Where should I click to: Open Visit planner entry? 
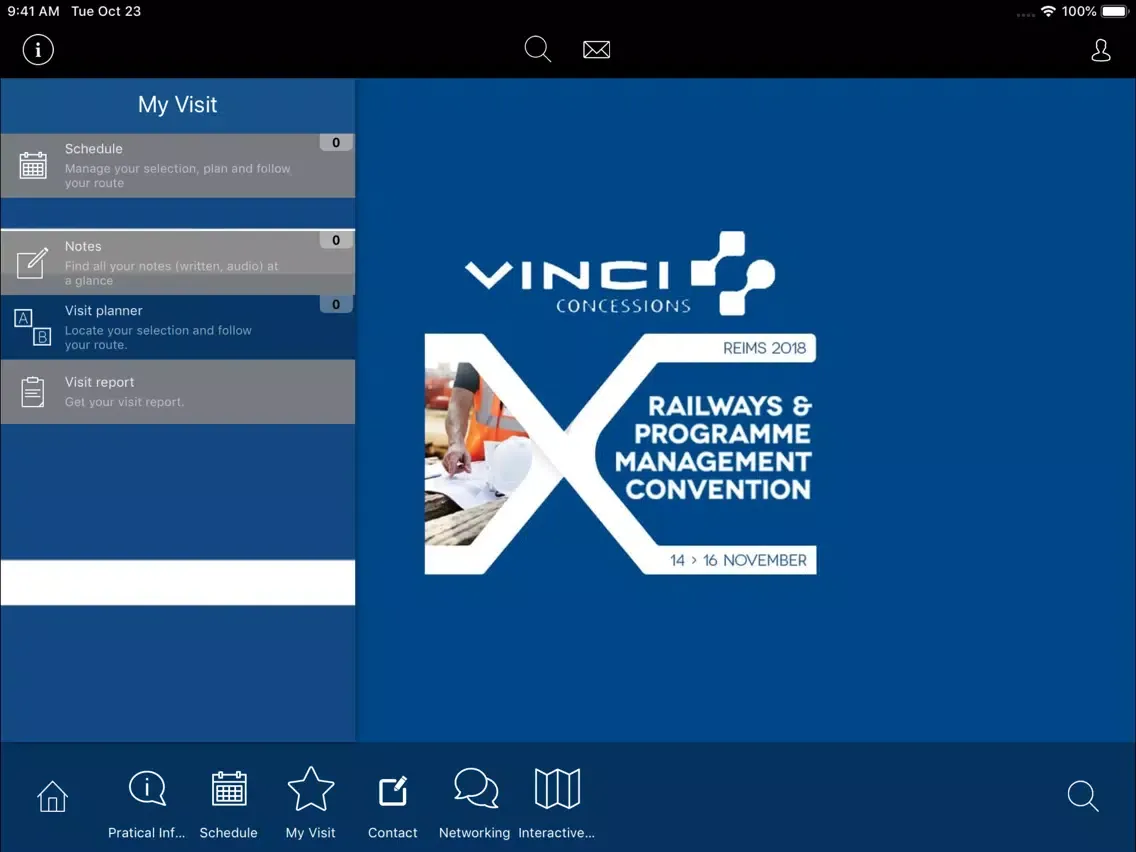click(x=178, y=327)
